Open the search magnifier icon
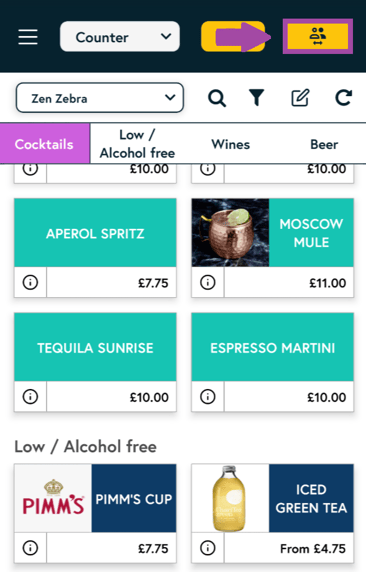The height and width of the screenshot is (572, 366). (x=217, y=98)
